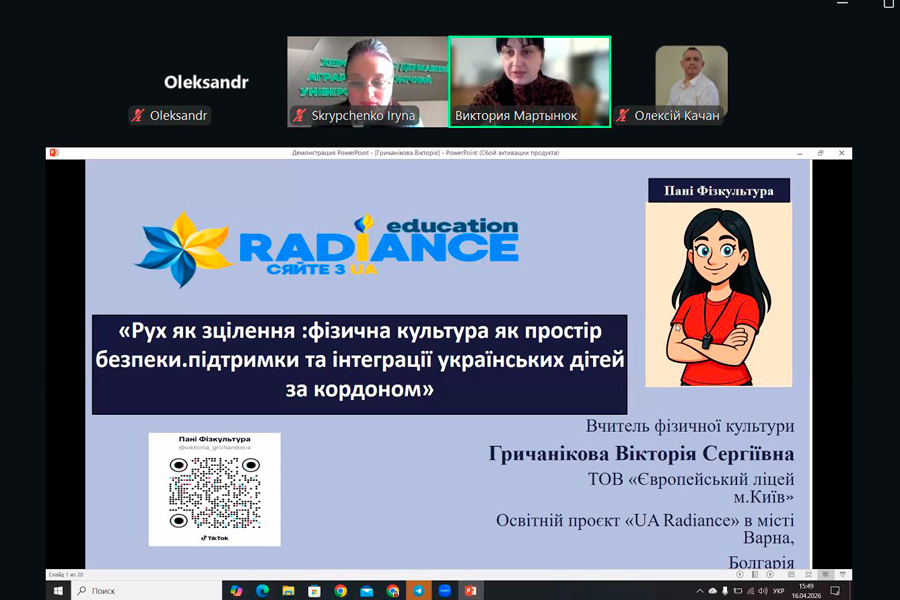Click the microphone tray icon
900x600 pixels.
coord(725,591)
